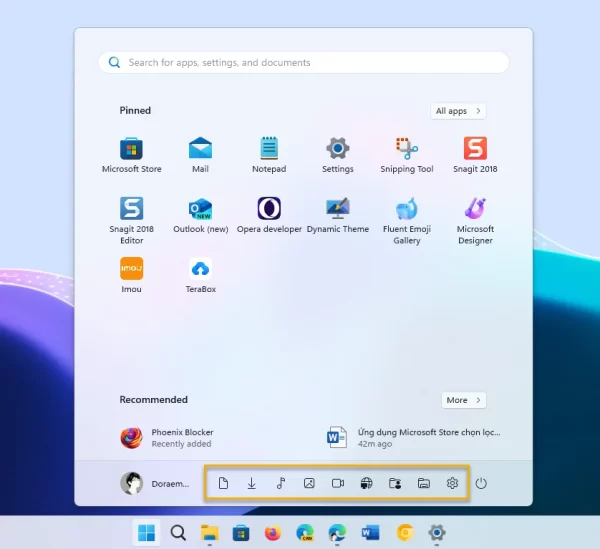Open Personal folder shortcut
The image size is (600, 549).
pos(395,483)
